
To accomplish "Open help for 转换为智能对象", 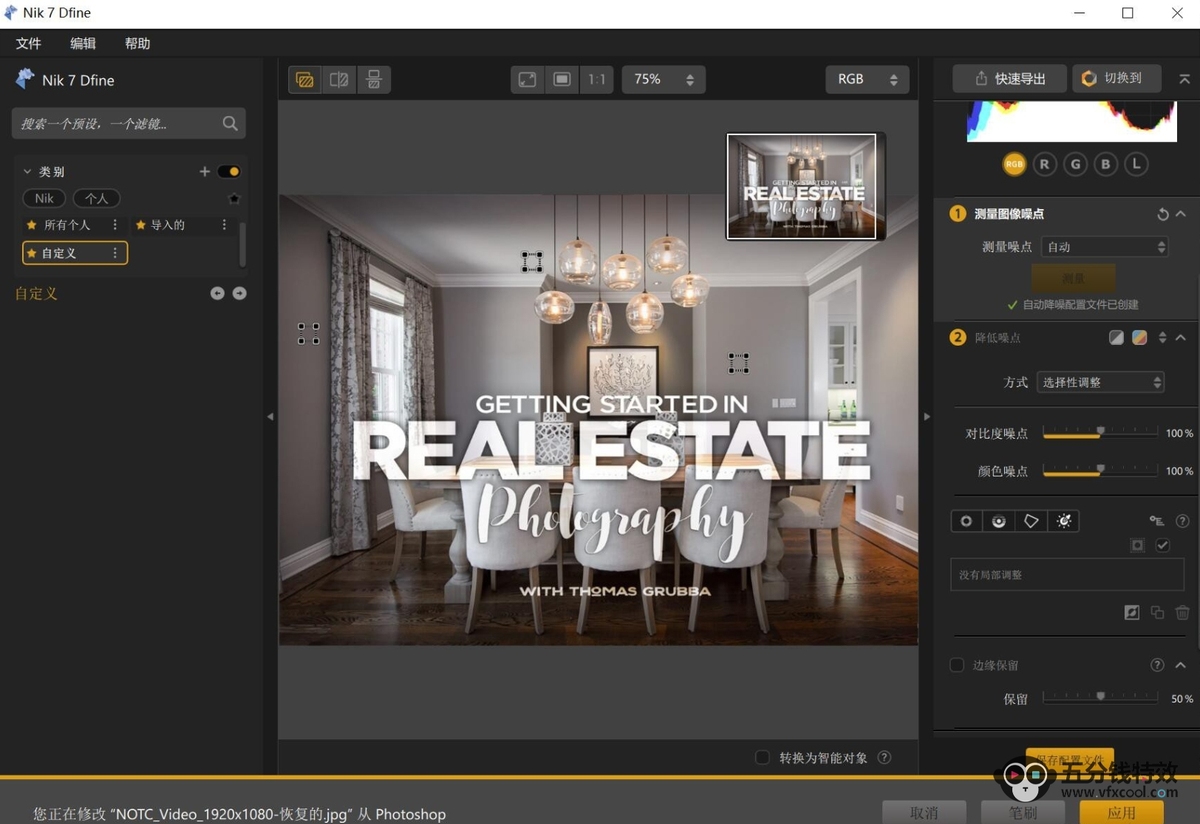I will pos(884,758).
